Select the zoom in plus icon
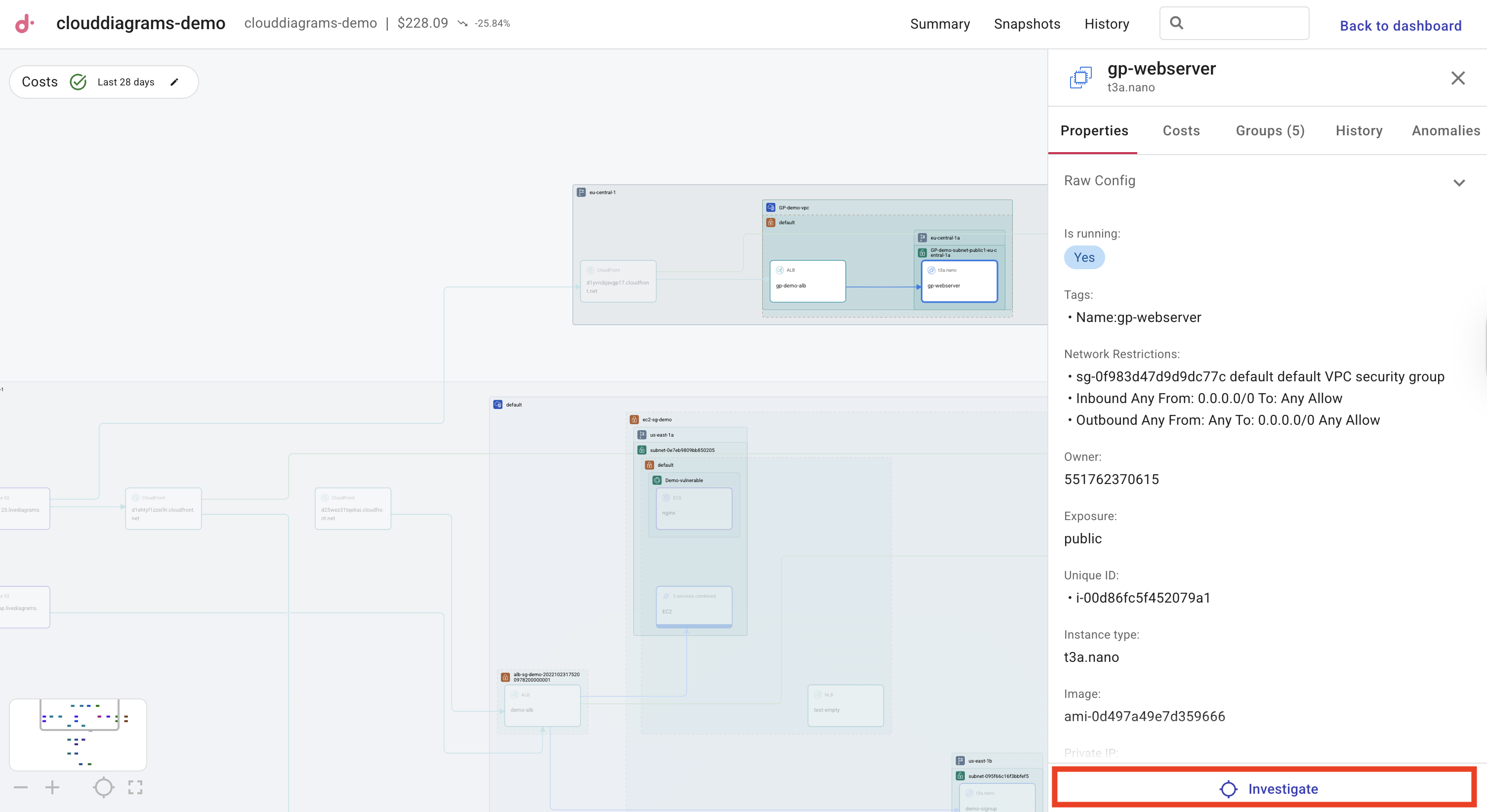The height and width of the screenshot is (812, 1487). coord(52,787)
